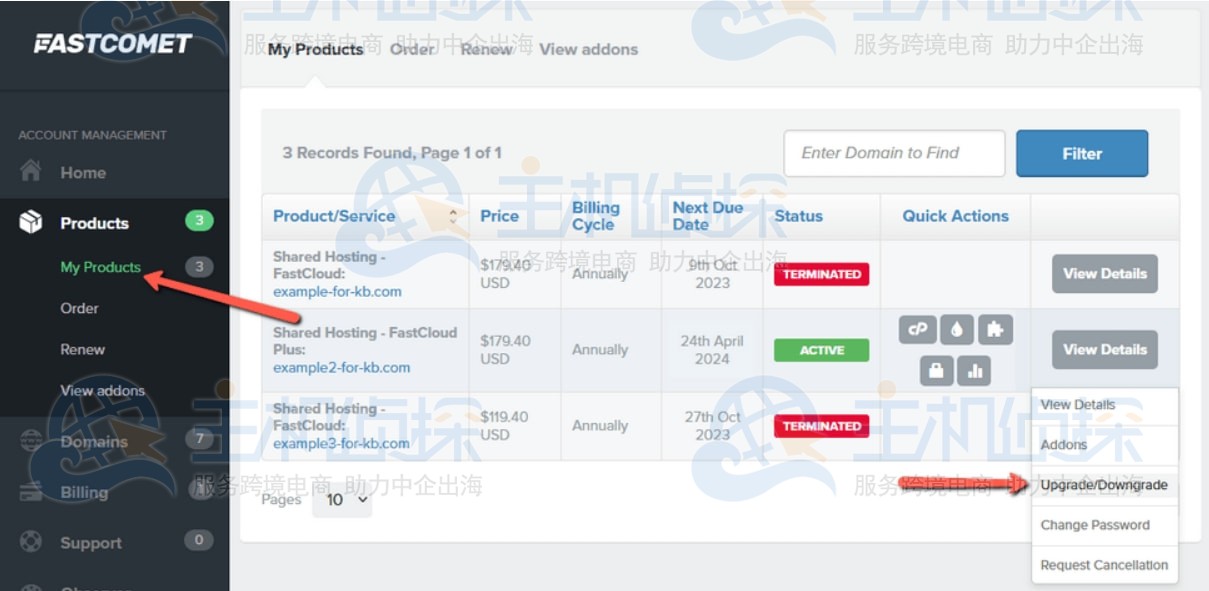Click the Product/Service column header
The width and height of the screenshot is (1209, 591).
tap(334, 216)
